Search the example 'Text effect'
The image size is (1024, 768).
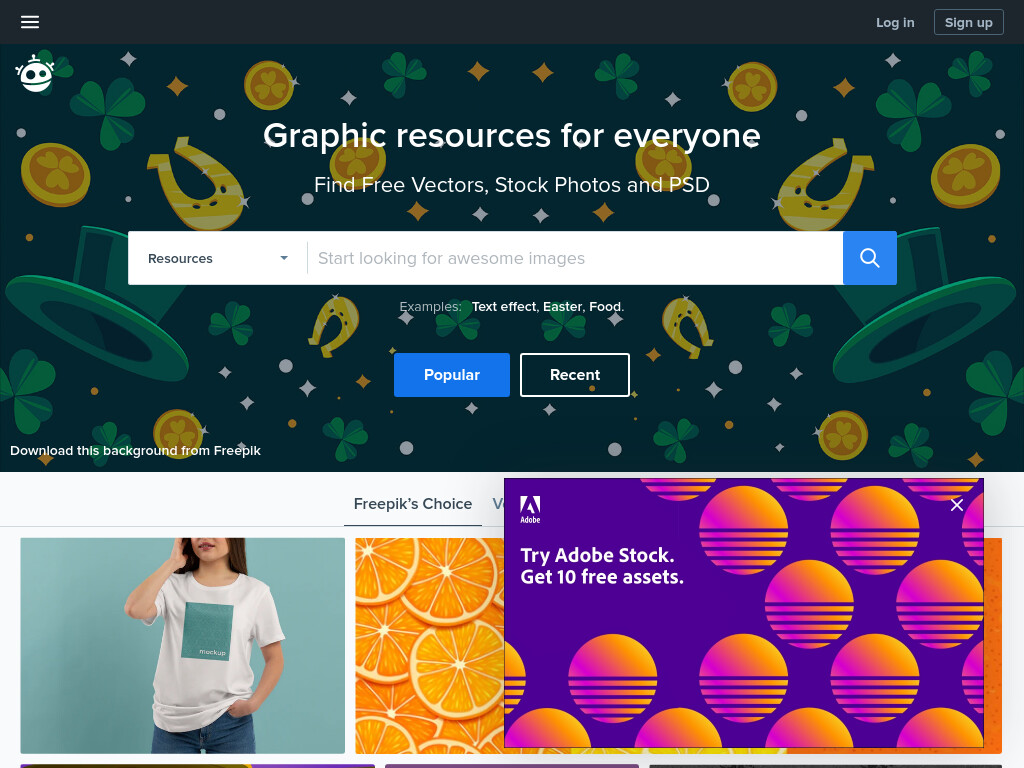[504, 306]
